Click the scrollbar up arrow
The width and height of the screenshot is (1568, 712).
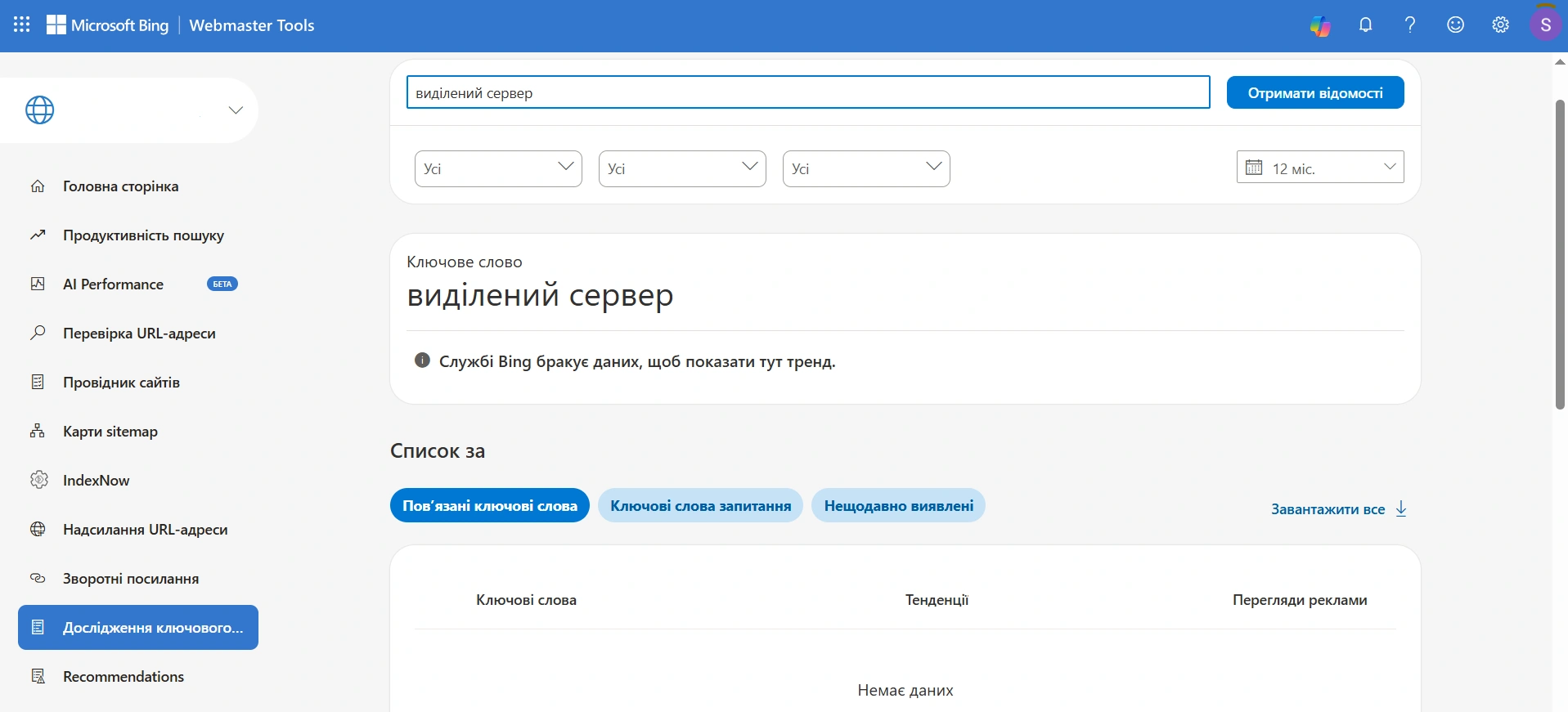click(x=1560, y=61)
